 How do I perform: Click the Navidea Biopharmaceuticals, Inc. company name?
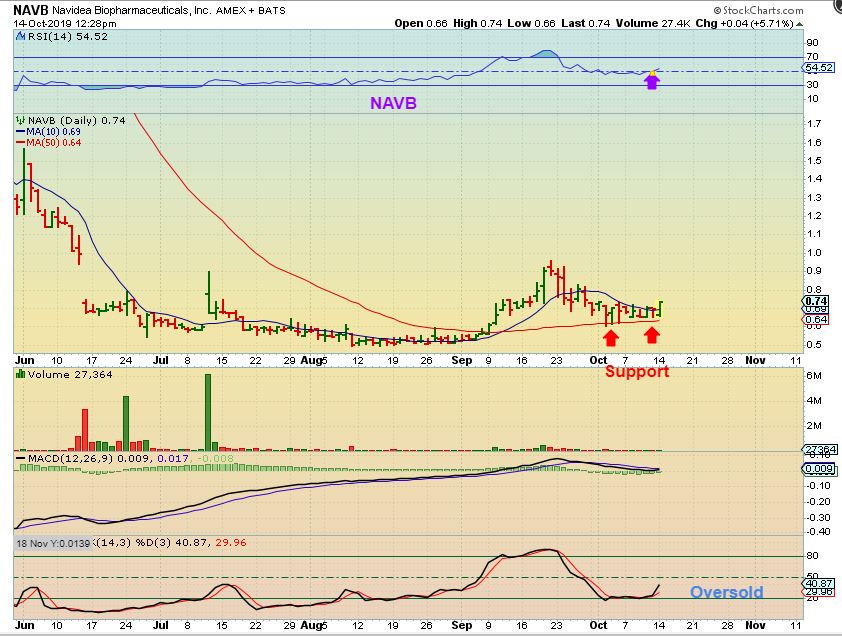click(132, 10)
